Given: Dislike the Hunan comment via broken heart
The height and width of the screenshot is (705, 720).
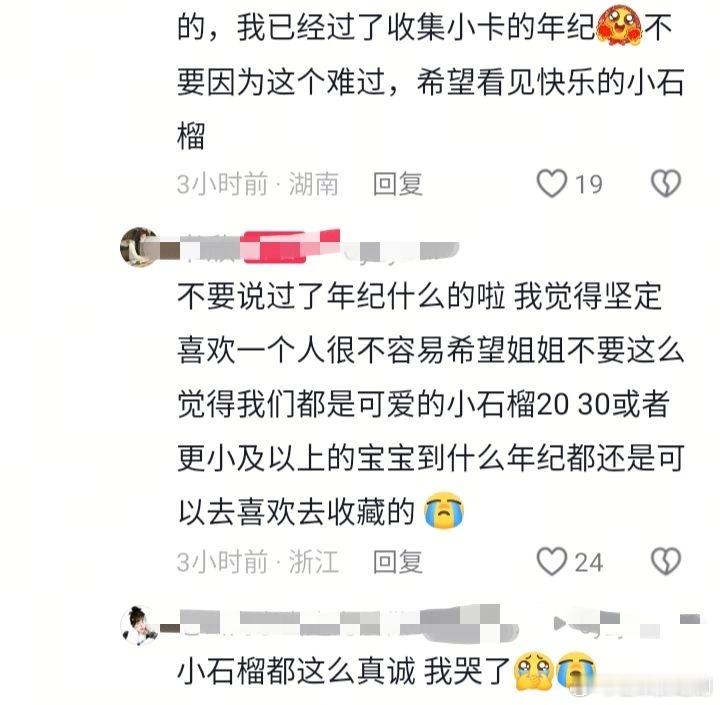Looking at the screenshot, I should pos(666,184).
